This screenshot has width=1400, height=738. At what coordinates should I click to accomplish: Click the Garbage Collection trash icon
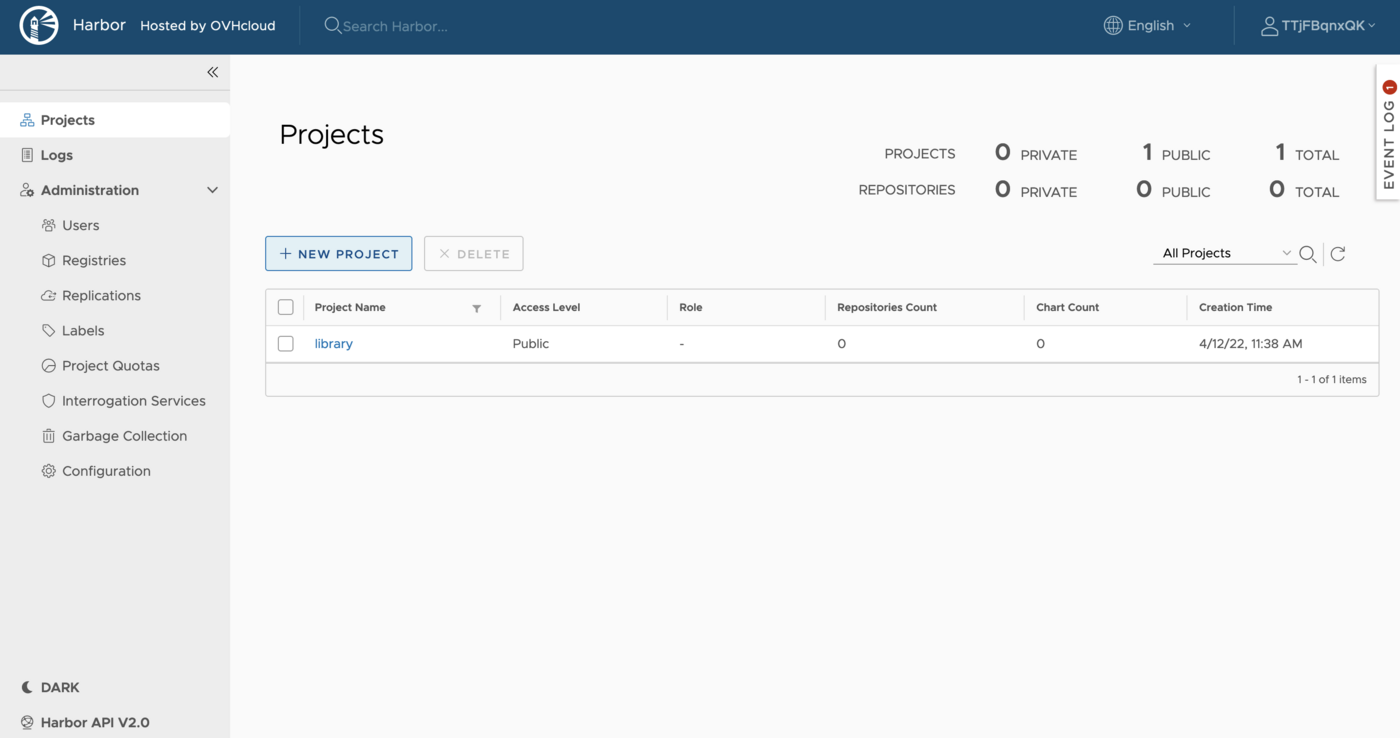pyautogui.click(x=48, y=435)
